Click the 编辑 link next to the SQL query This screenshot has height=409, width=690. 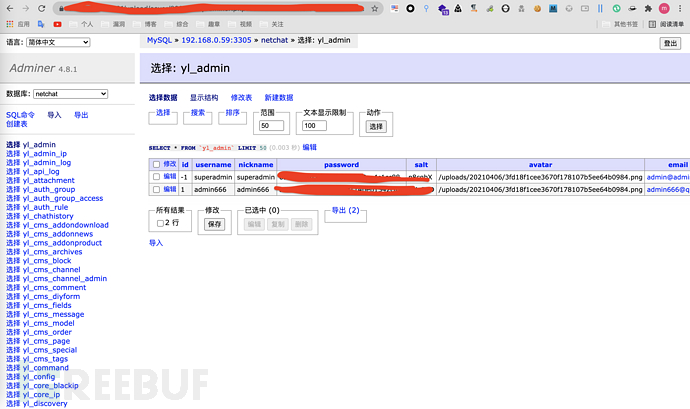point(309,147)
